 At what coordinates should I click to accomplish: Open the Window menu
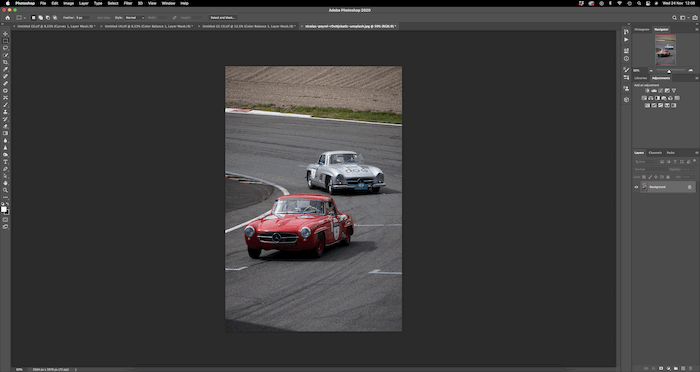pyautogui.click(x=168, y=3)
